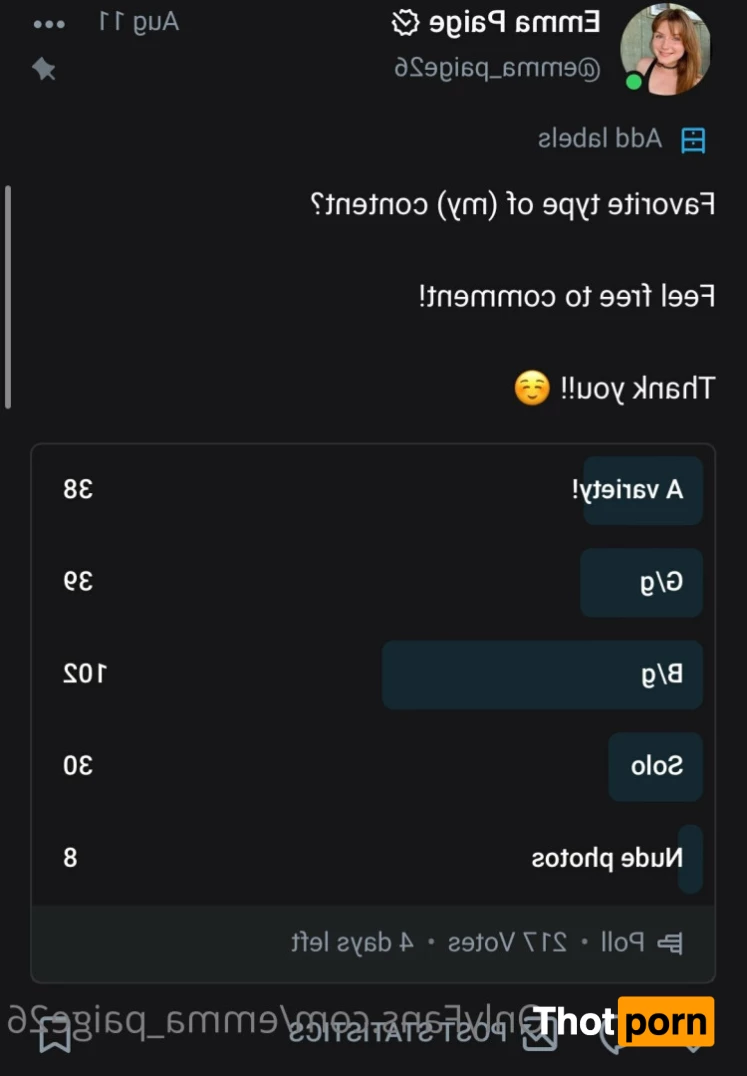This screenshot has width=747, height=1076.
Task: Click the statistics chart icon
Action: click(540, 1034)
